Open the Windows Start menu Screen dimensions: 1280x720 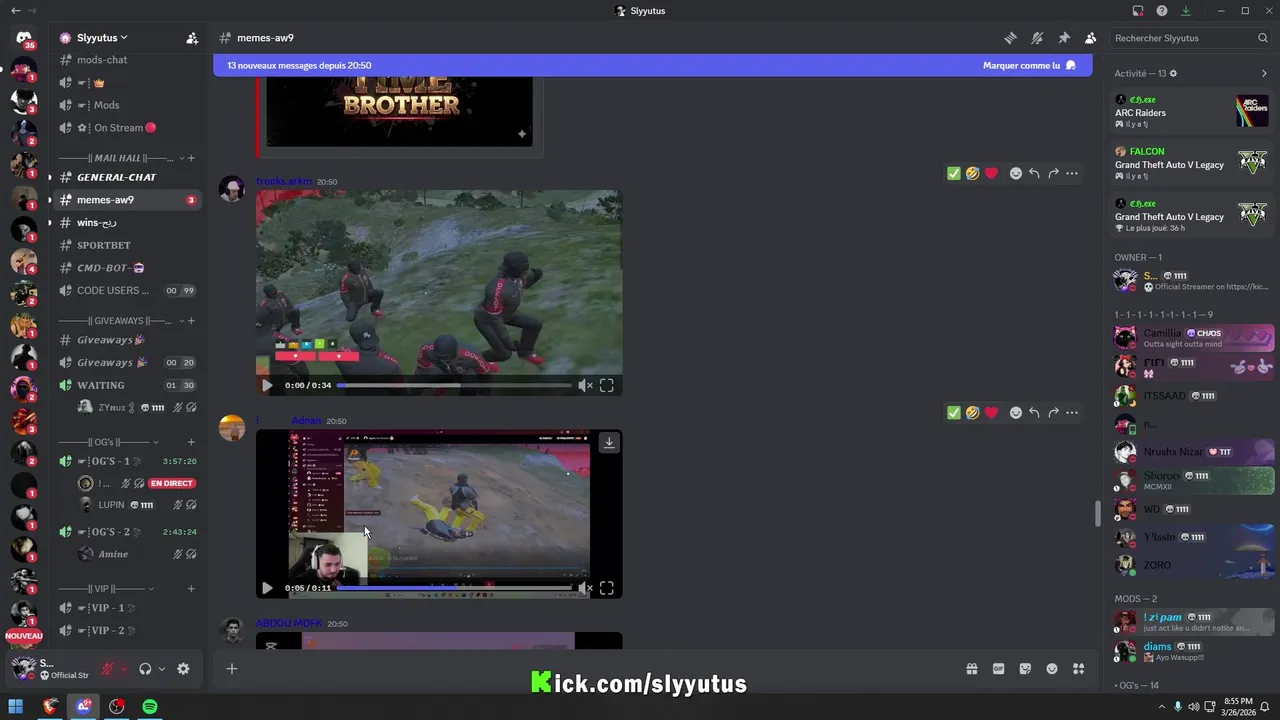[16, 706]
